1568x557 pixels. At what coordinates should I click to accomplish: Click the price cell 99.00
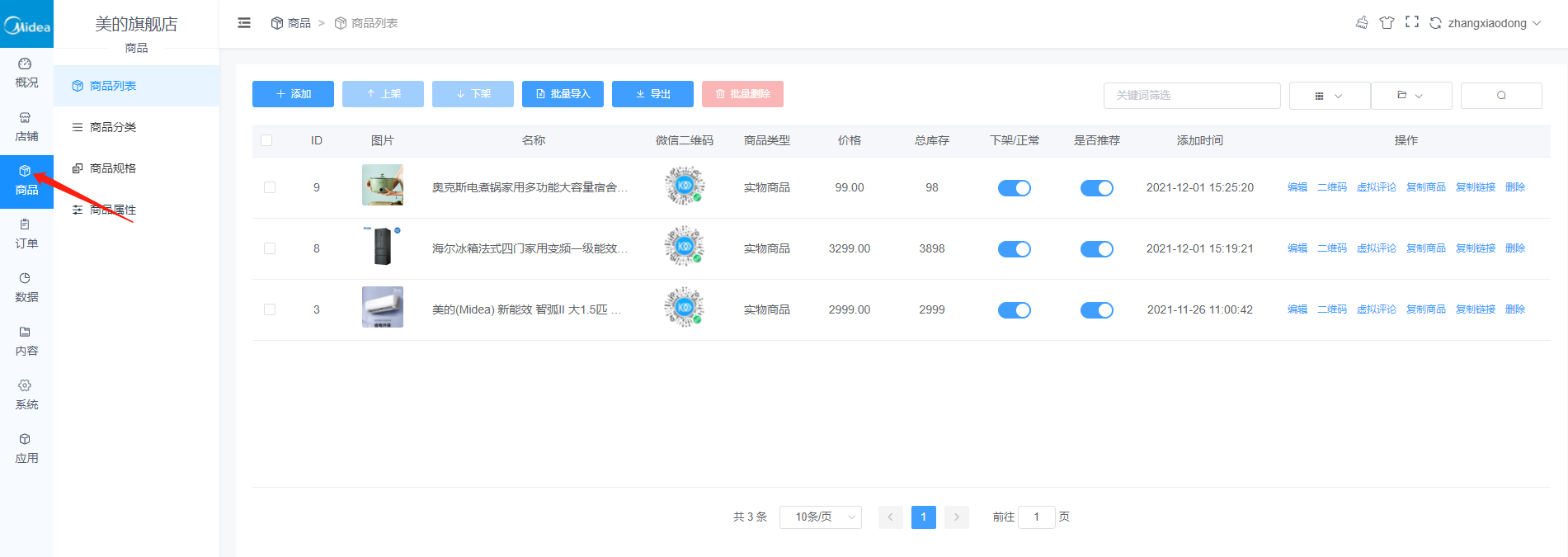point(850,187)
